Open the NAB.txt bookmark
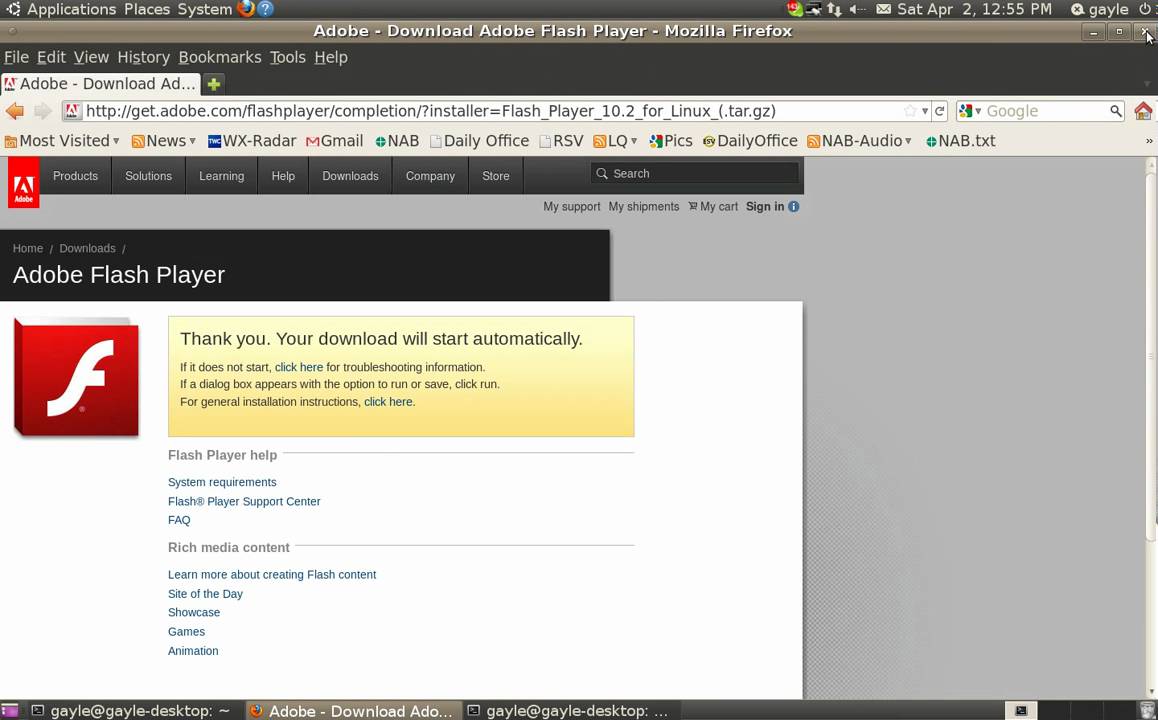Image resolution: width=1158 pixels, height=720 pixels. point(960,141)
